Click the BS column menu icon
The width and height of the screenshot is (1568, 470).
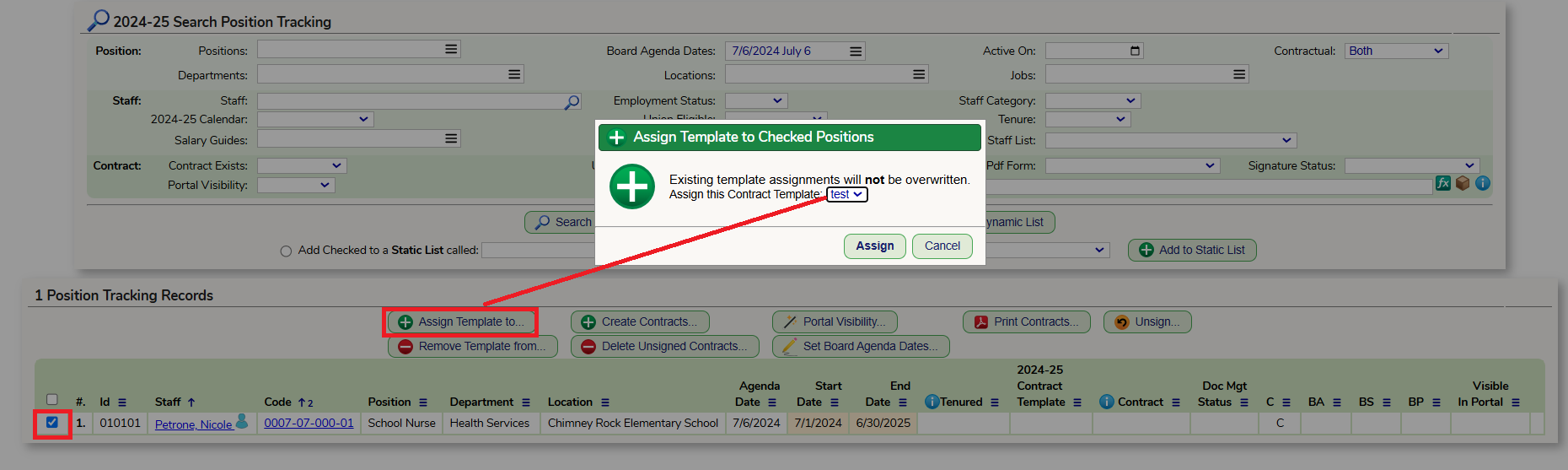[1387, 402]
